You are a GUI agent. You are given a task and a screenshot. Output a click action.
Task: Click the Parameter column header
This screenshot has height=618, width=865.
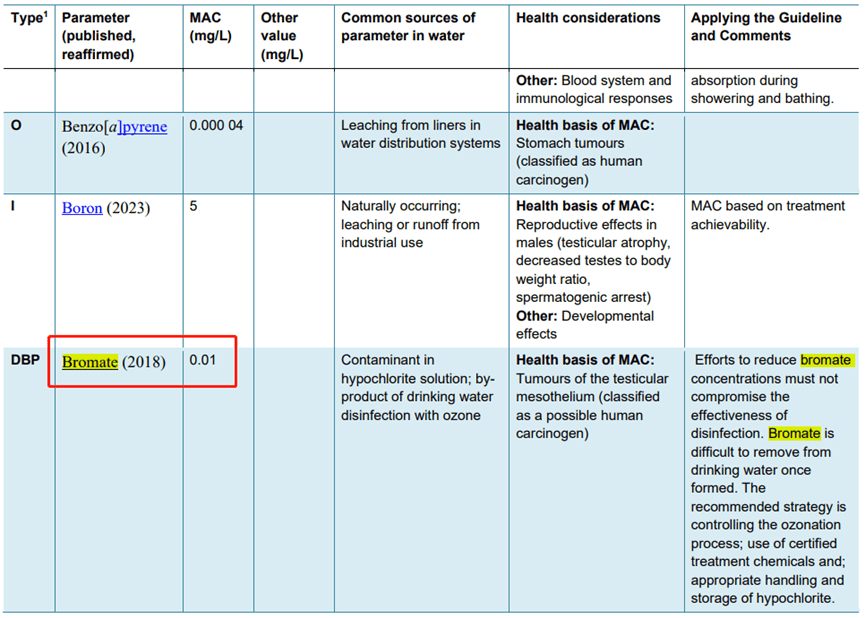point(99,36)
